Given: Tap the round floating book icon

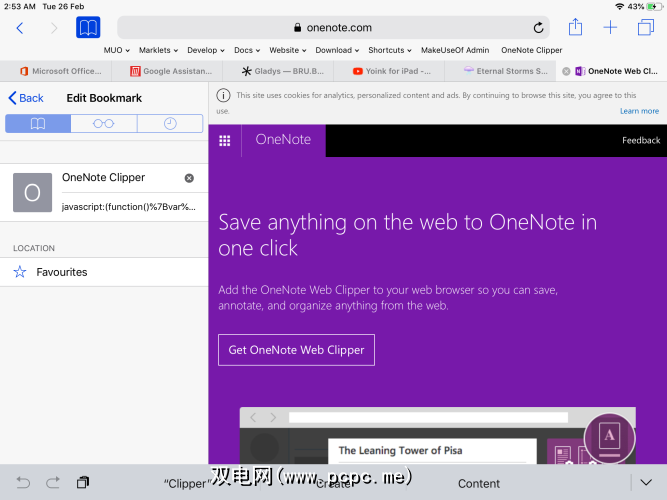Looking at the screenshot, I should [x=609, y=438].
